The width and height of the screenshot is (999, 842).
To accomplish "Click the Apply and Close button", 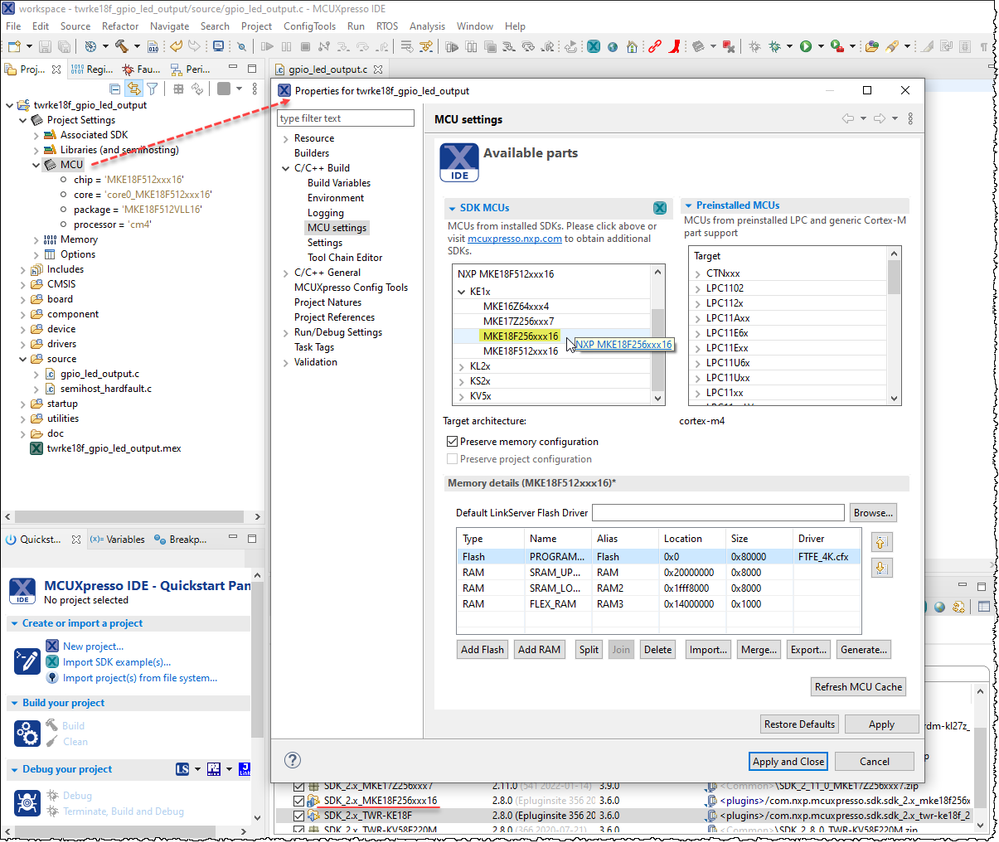I will pyautogui.click(x=788, y=761).
